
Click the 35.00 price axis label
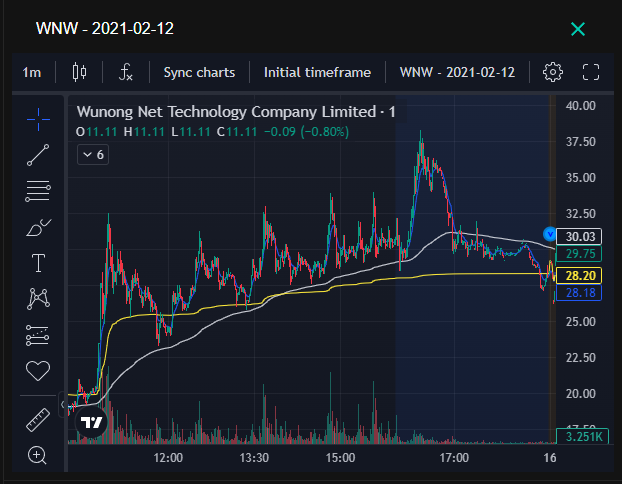581,177
